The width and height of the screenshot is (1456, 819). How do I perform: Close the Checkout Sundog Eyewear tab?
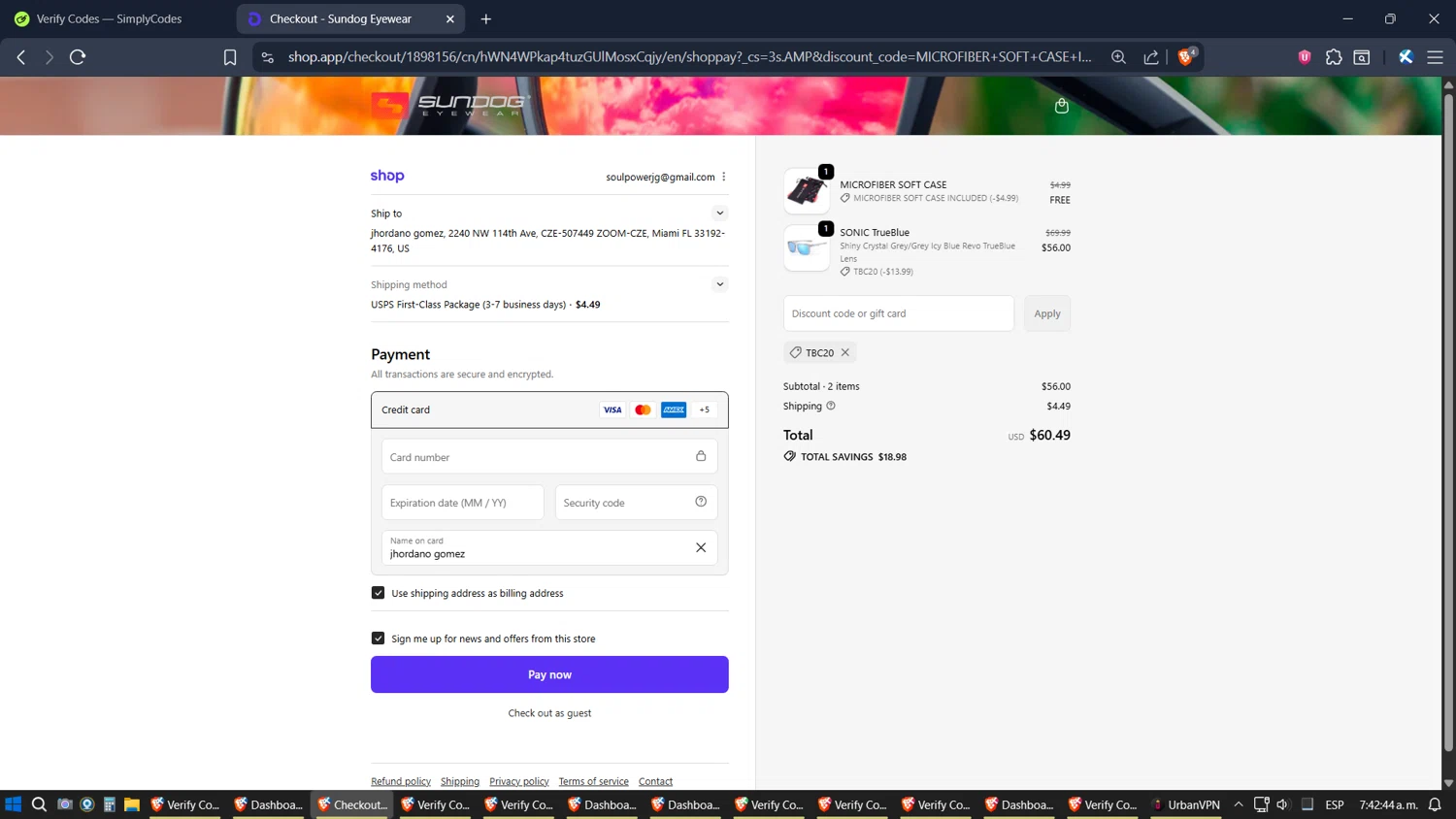pos(450,18)
